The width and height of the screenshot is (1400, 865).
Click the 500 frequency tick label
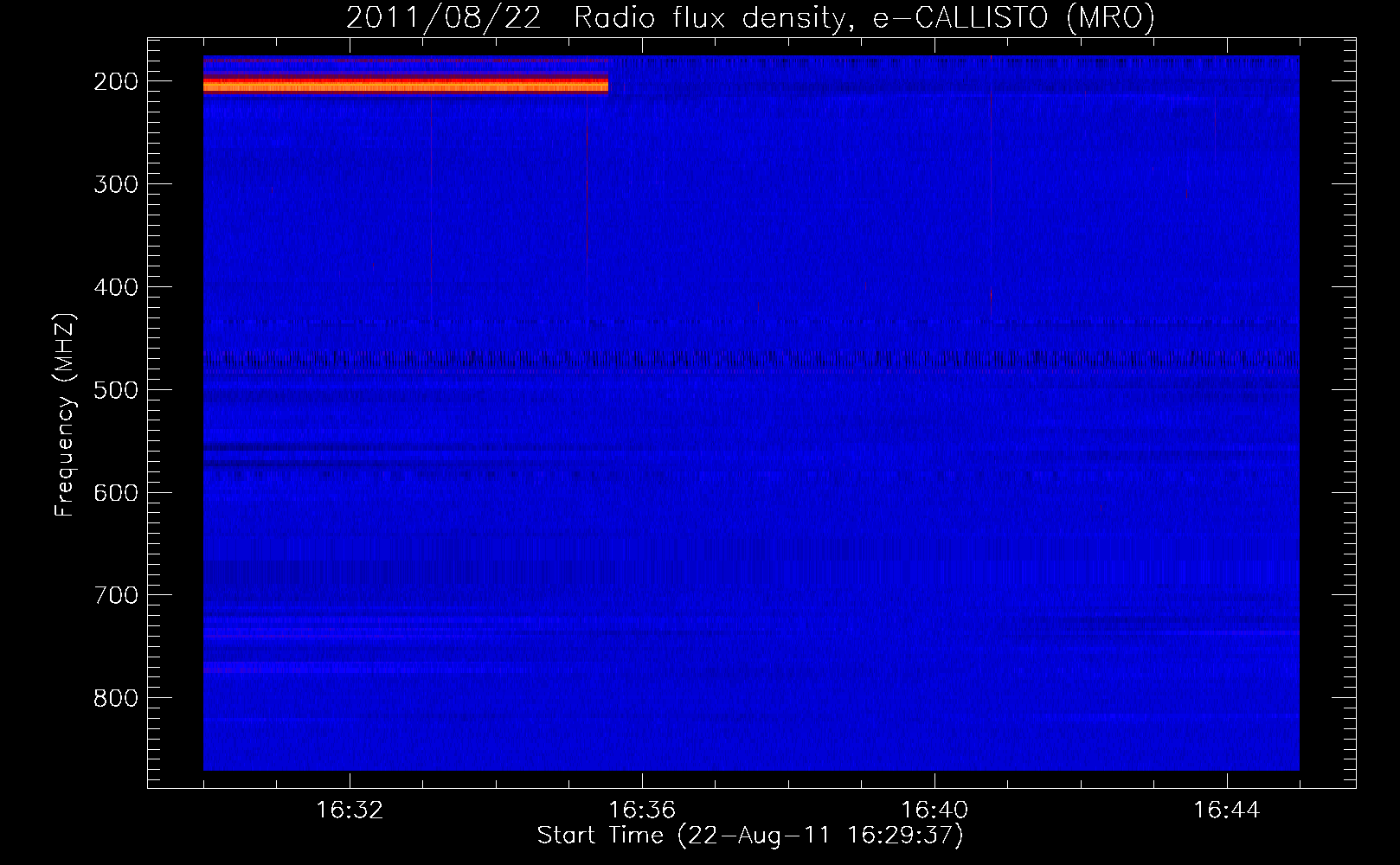pos(116,390)
